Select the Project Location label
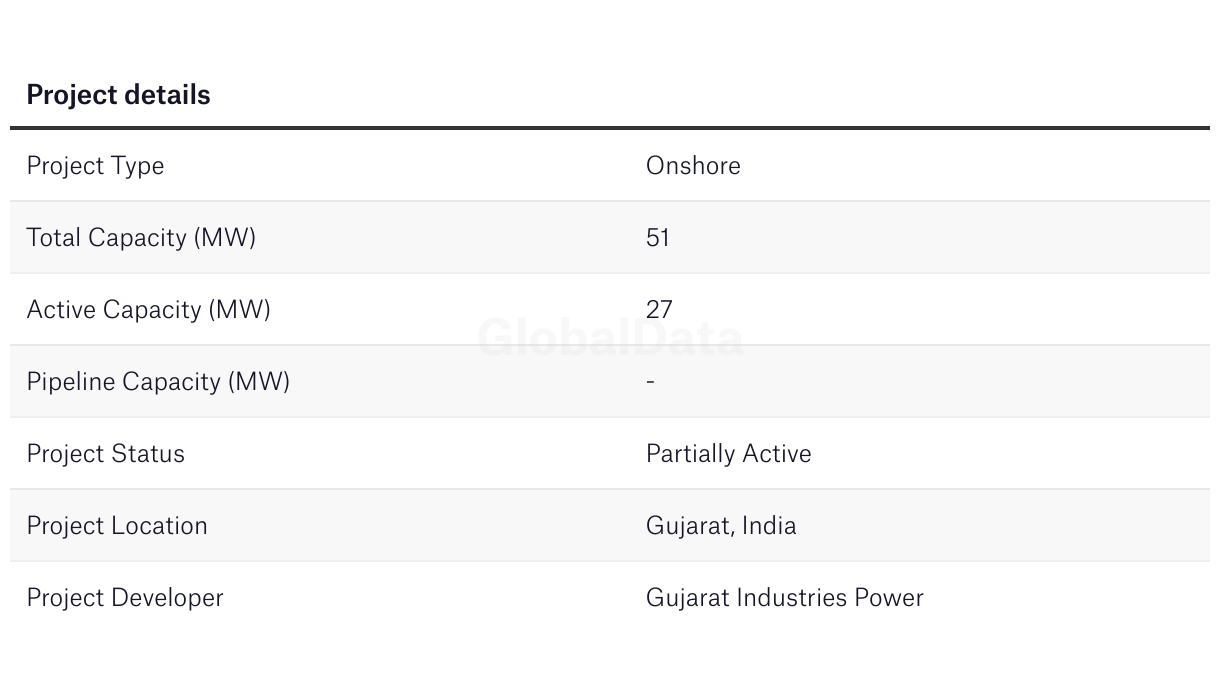Viewport: 1220px width, 674px height. pyautogui.click(x=117, y=526)
